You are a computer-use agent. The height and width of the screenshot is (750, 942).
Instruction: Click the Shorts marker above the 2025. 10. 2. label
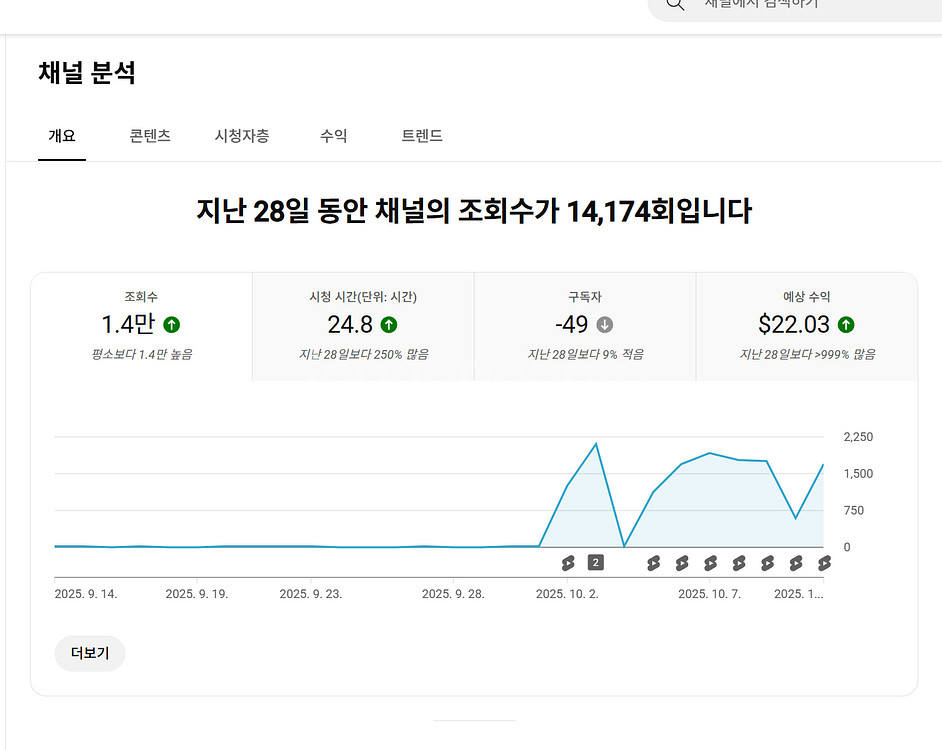568,563
